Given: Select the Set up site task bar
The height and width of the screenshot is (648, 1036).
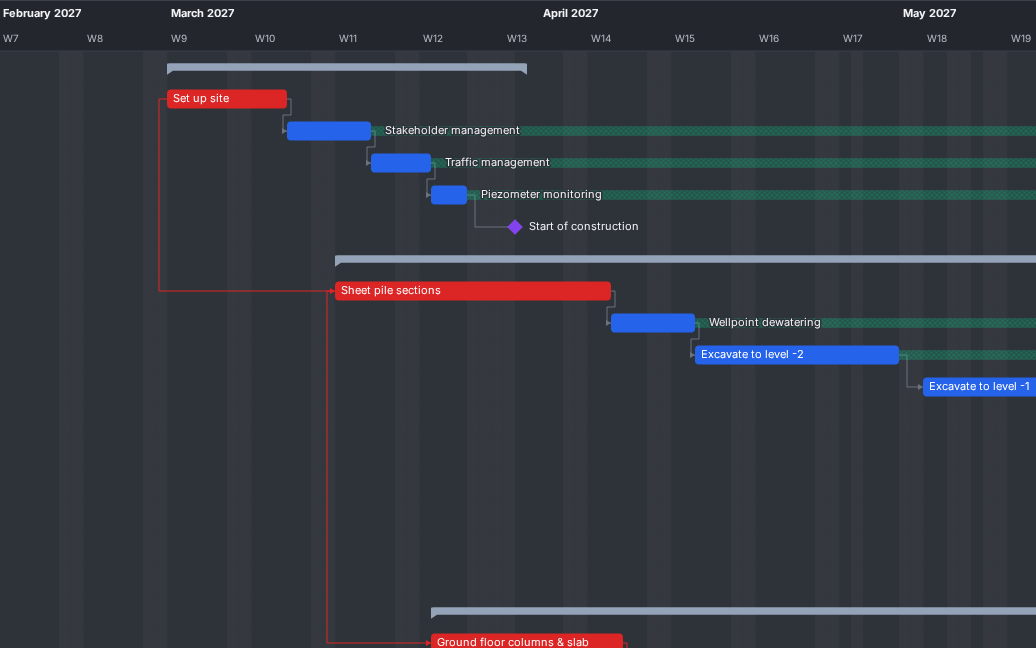Looking at the screenshot, I should (x=227, y=98).
